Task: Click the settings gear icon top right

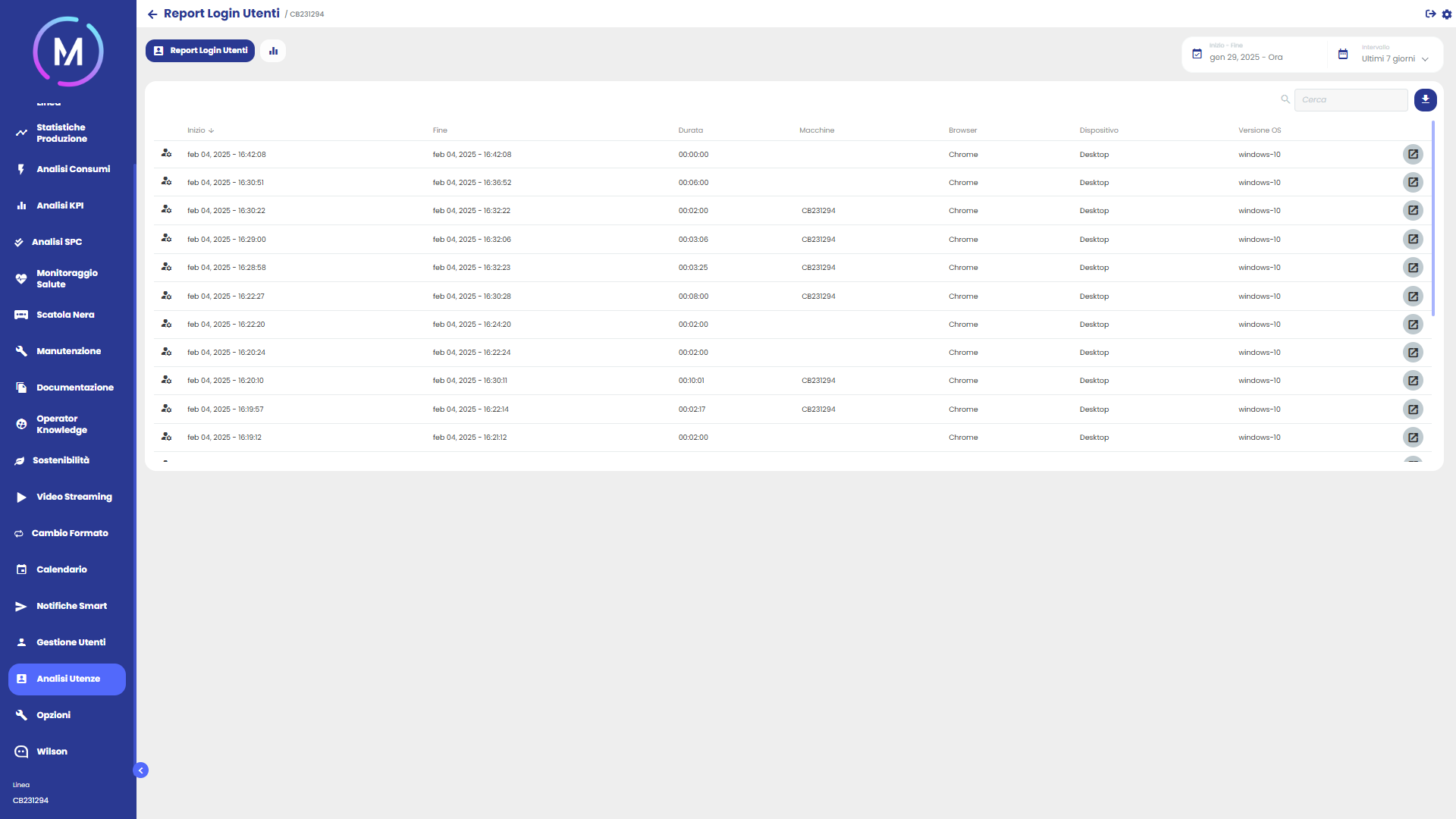Action: 1447,14
